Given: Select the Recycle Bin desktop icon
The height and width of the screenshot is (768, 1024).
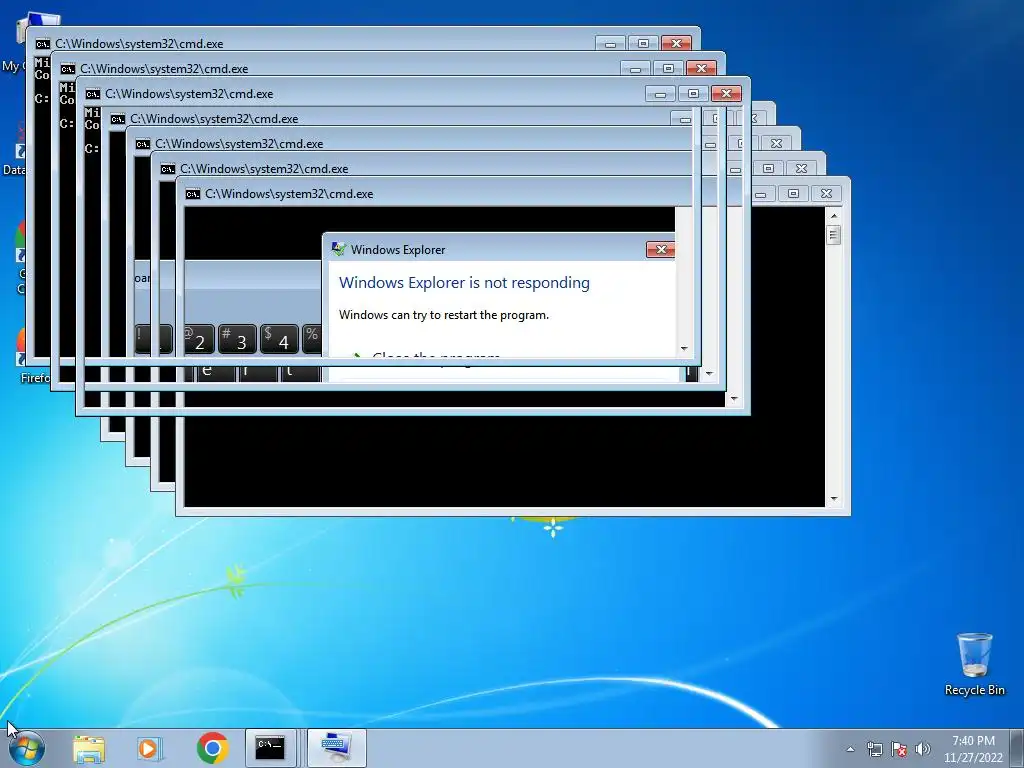Looking at the screenshot, I should [x=974, y=664].
